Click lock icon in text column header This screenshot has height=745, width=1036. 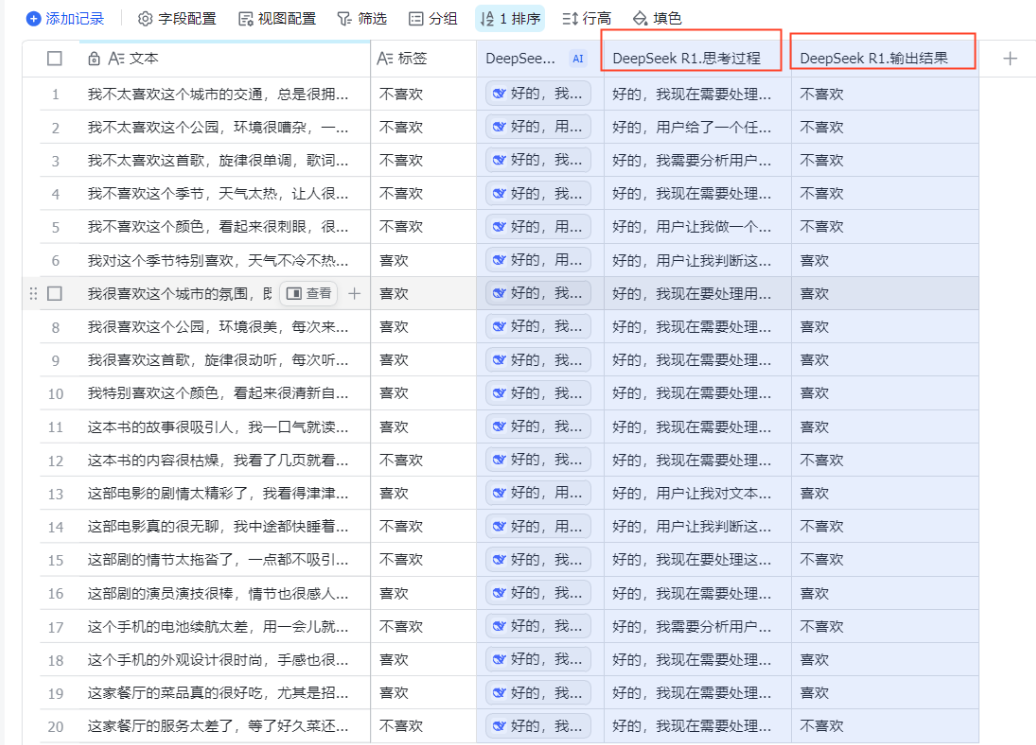point(94,58)
